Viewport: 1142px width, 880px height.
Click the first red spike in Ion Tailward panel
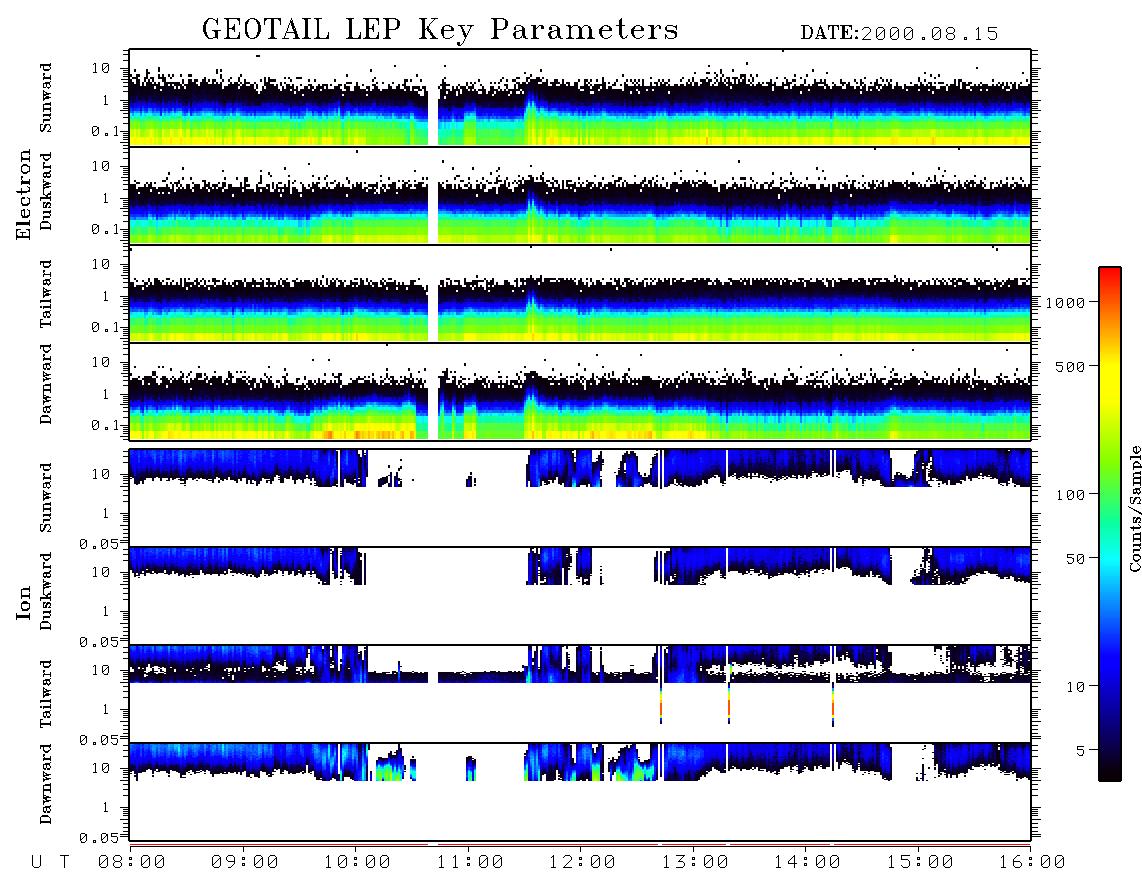661,704
